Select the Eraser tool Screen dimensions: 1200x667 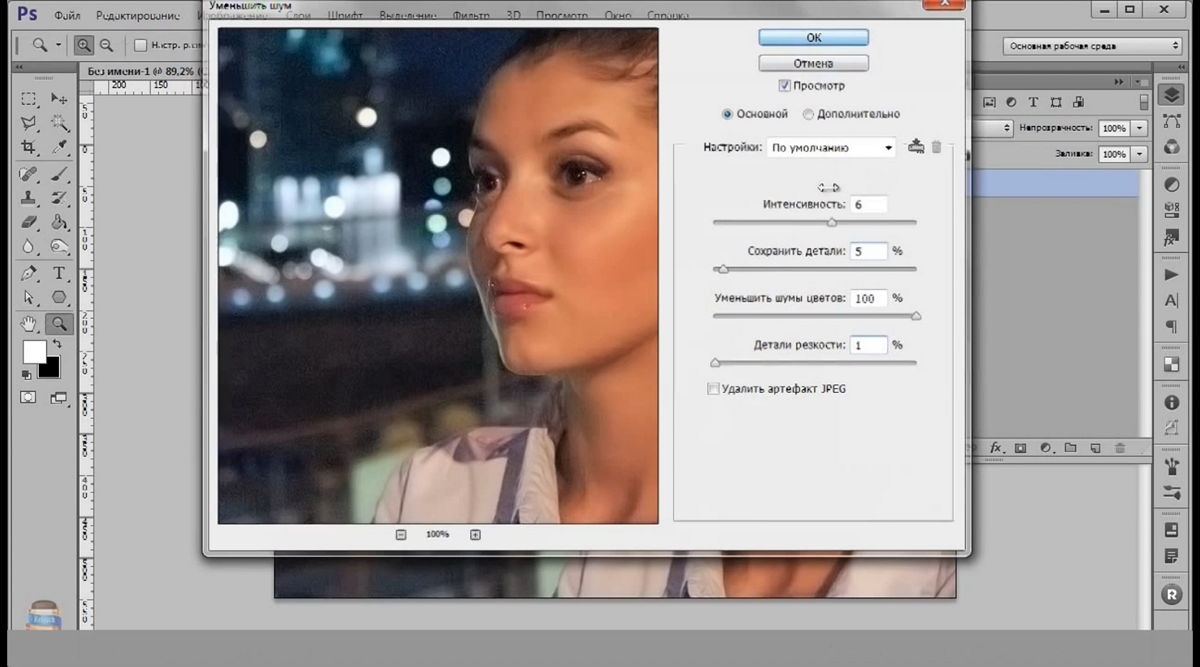(29, 222)
